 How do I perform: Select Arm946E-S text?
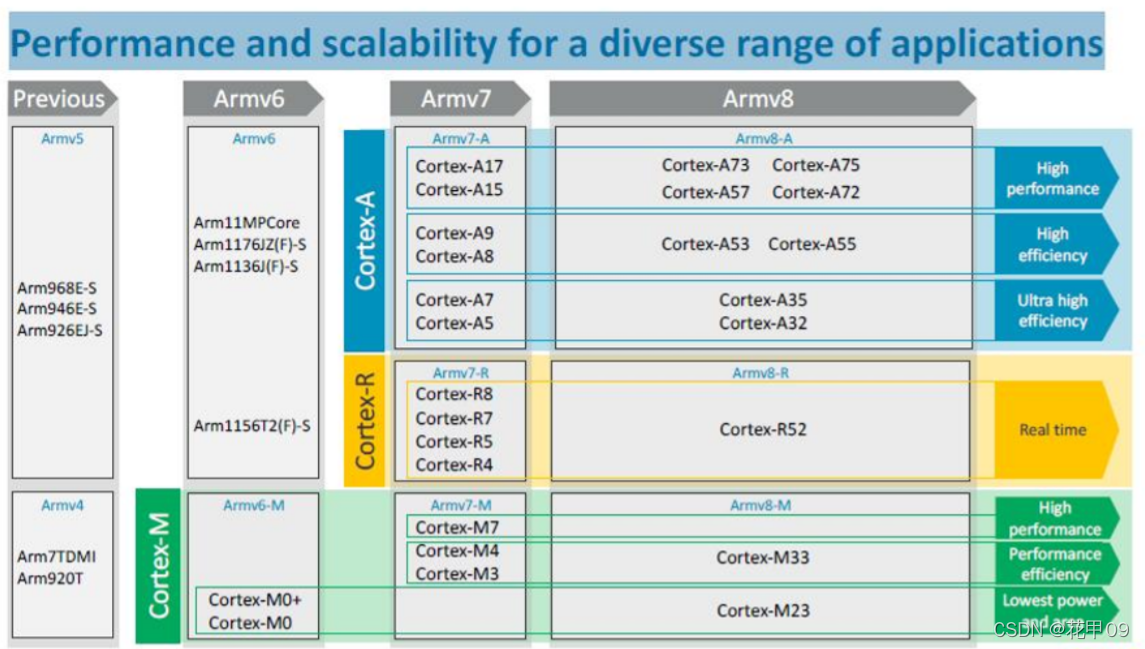point(57,309)
